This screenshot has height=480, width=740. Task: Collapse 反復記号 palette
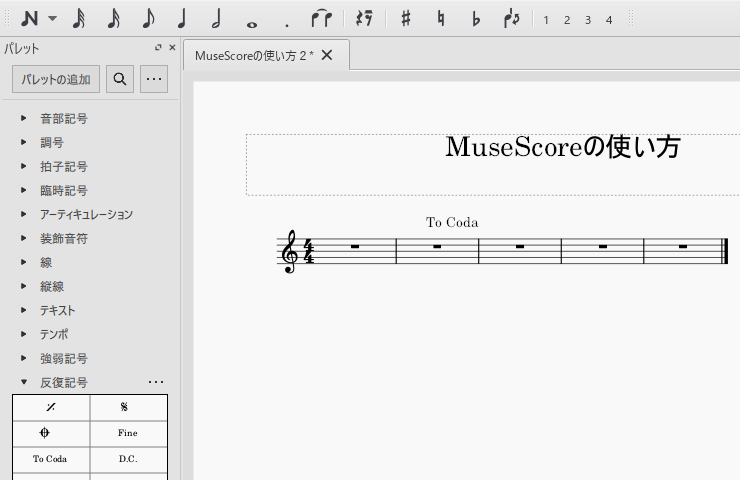24,382
